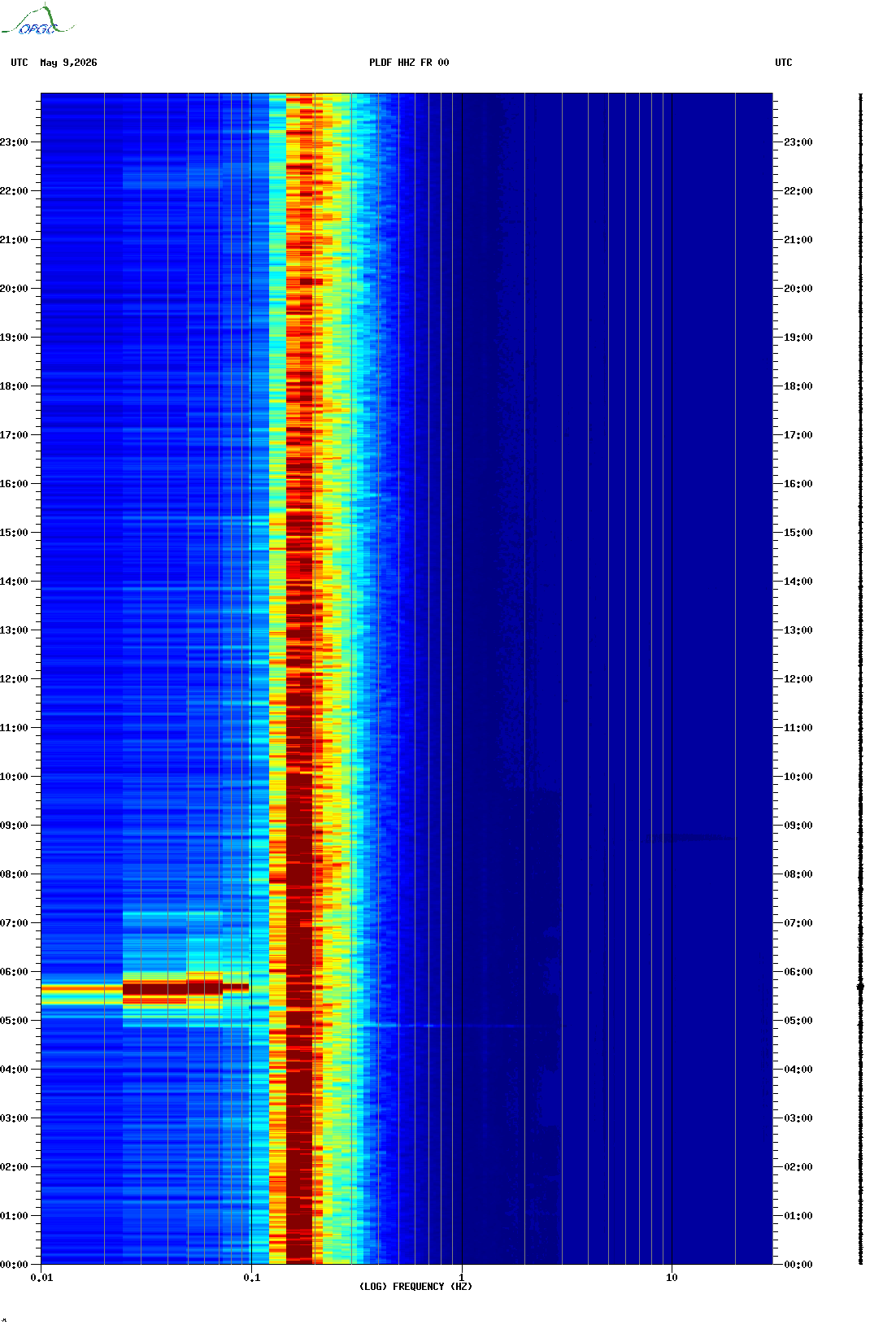Select the 06:00 left time axis label
Image resolution: width=896 pixels, height=1329 pixels.
(x=14, y=972)
